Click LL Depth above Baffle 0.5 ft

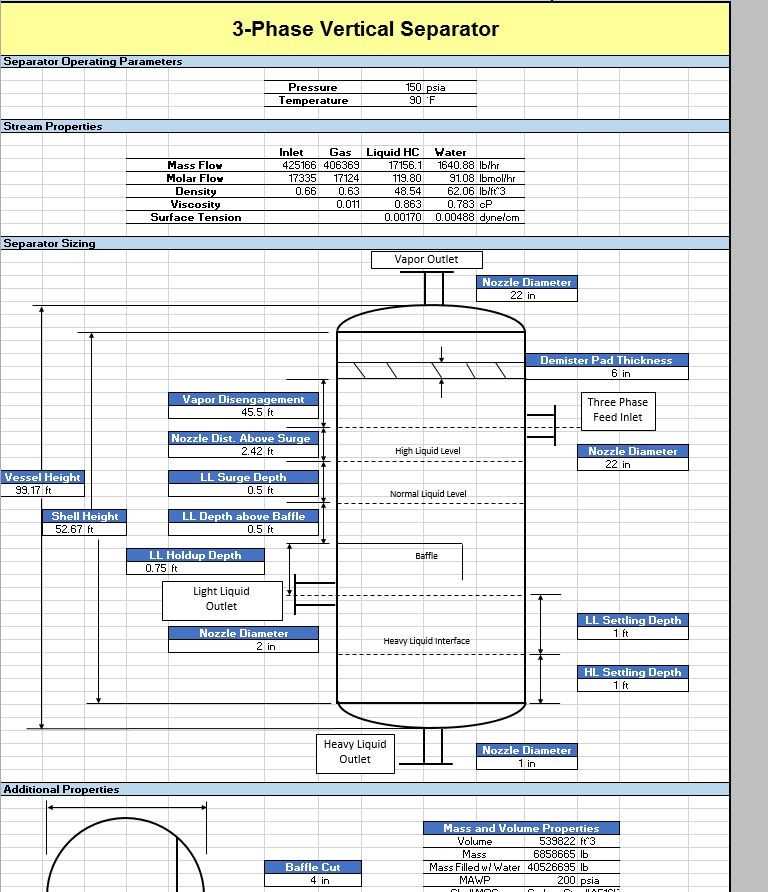pyautogui.click(x=243, y=529)
